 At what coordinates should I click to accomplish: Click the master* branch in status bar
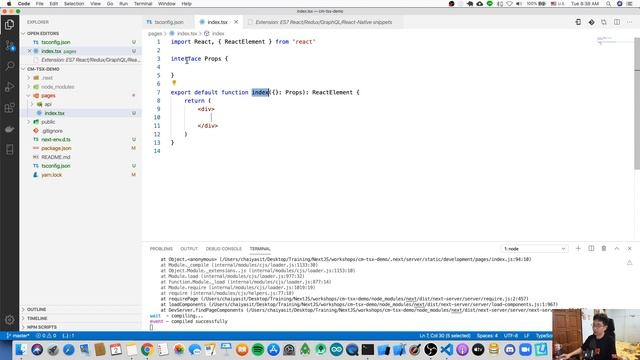pyautogui.click(x=18, y=336)
